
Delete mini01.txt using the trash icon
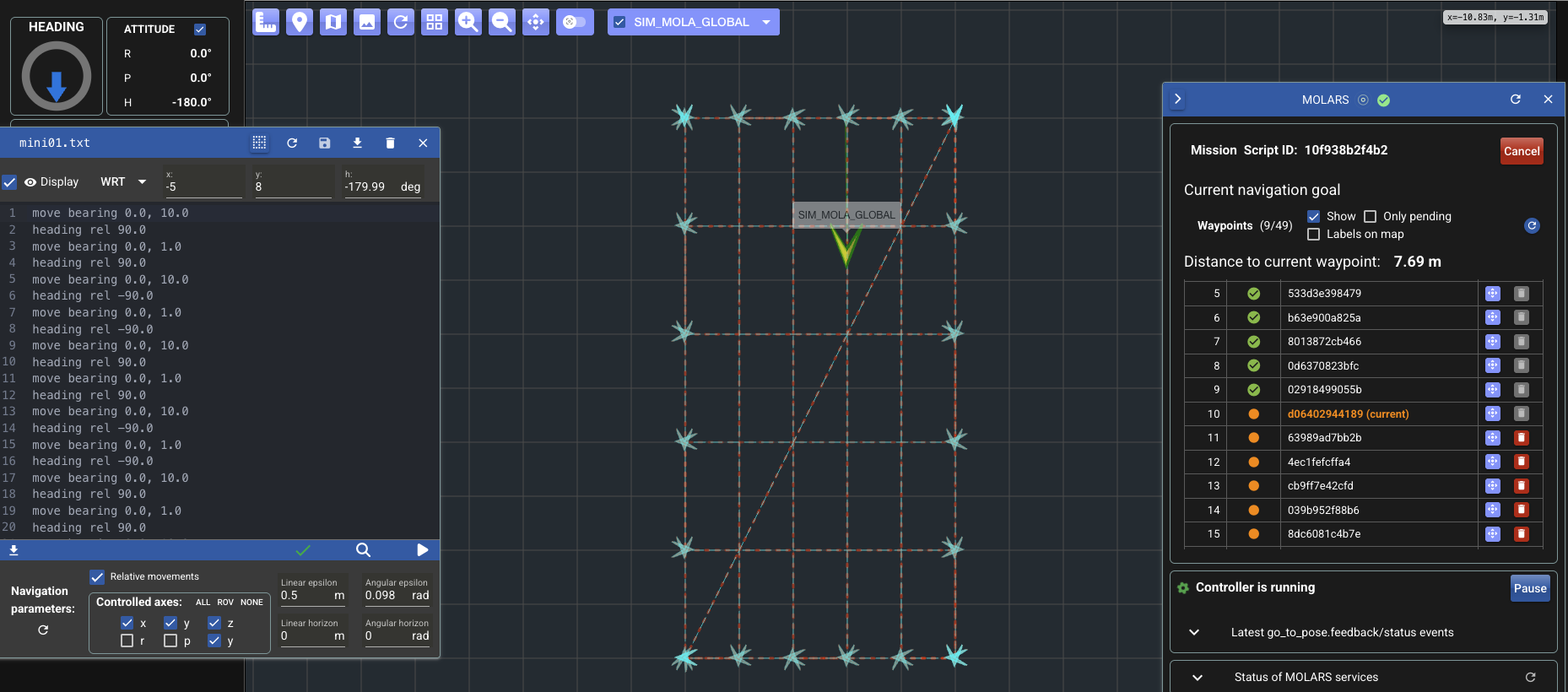point(390,143)
